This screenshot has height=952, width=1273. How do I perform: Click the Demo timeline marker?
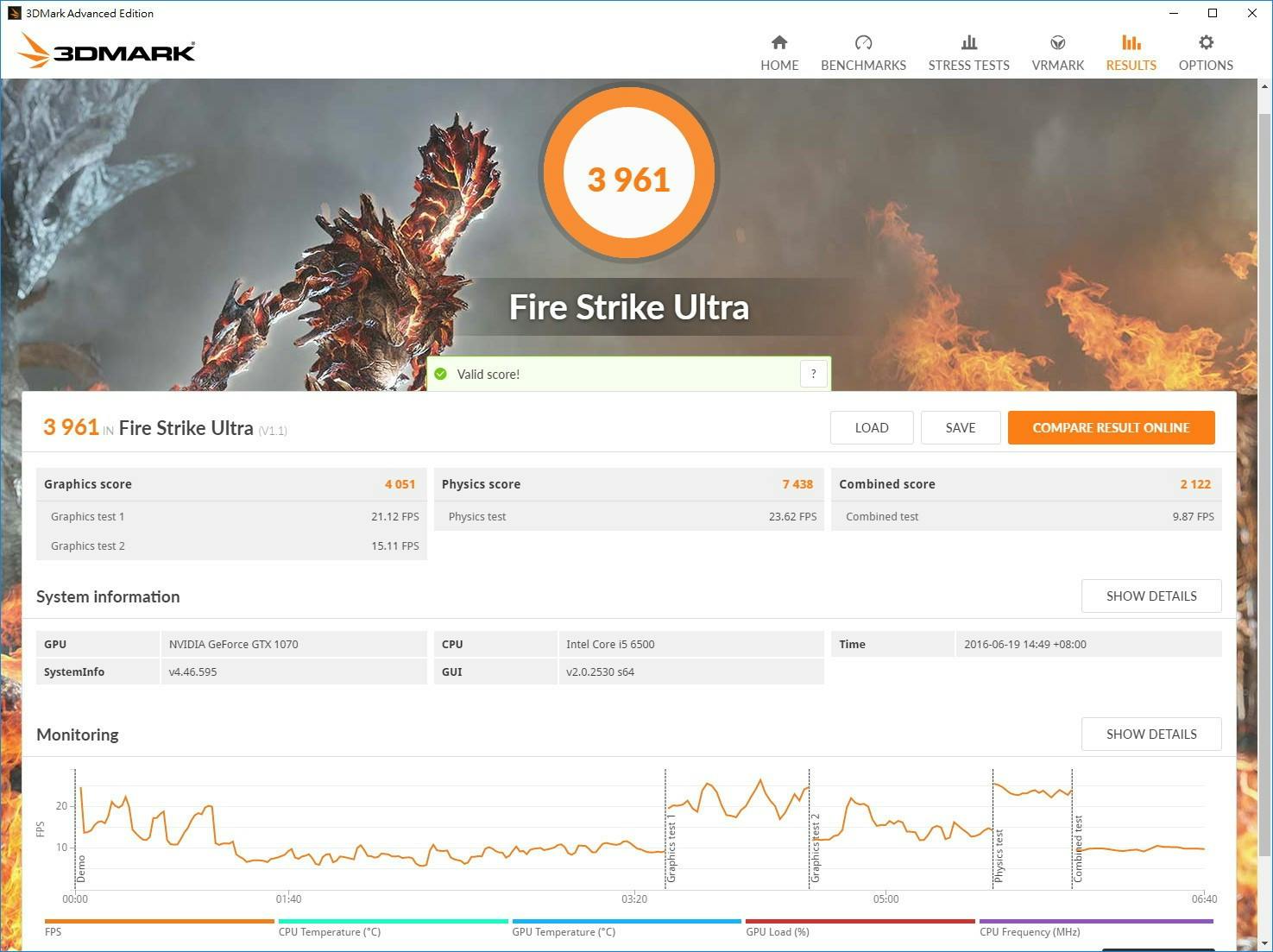pyautogui.click(x=81, y=868)
